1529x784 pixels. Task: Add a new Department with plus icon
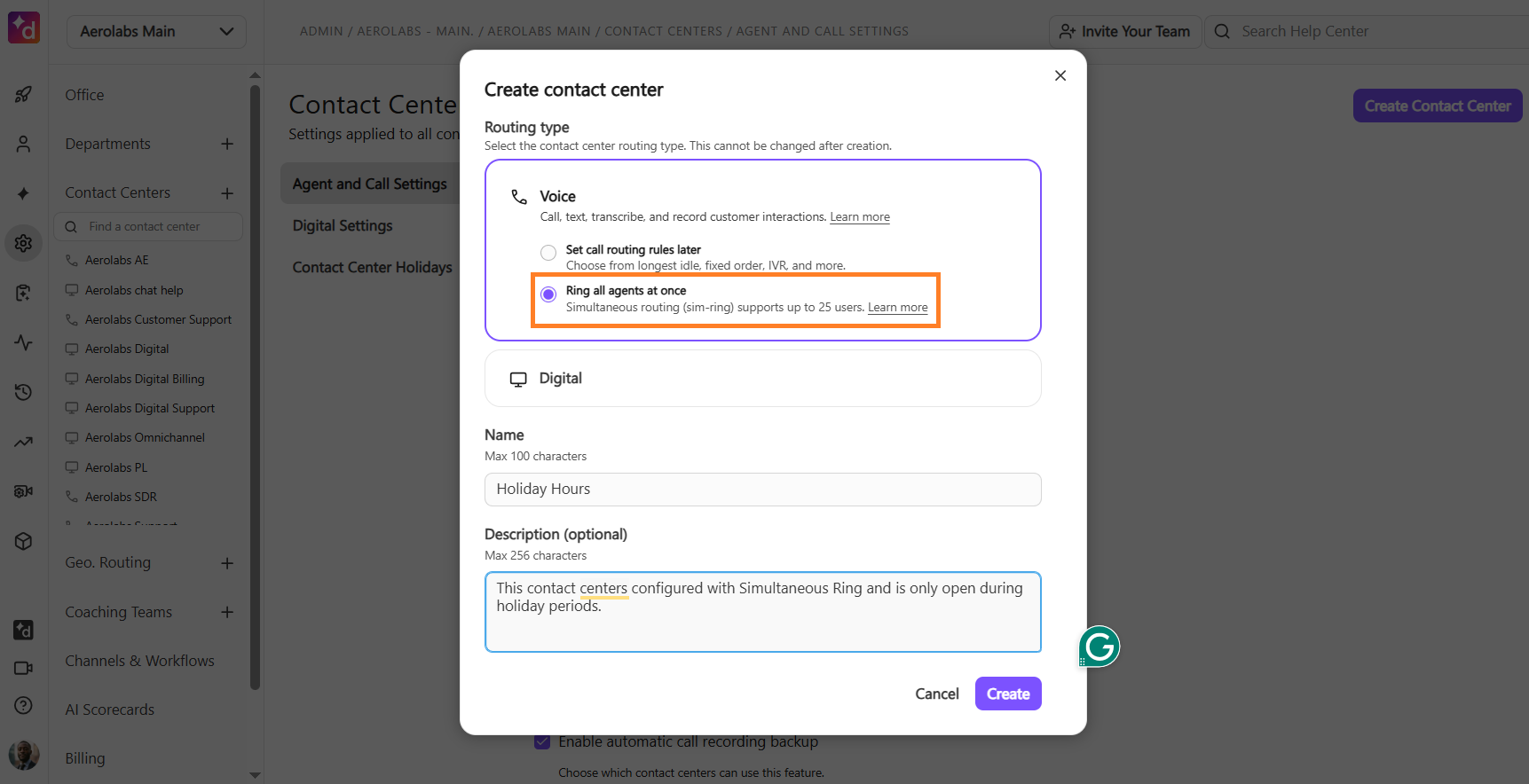pos(227,144)
